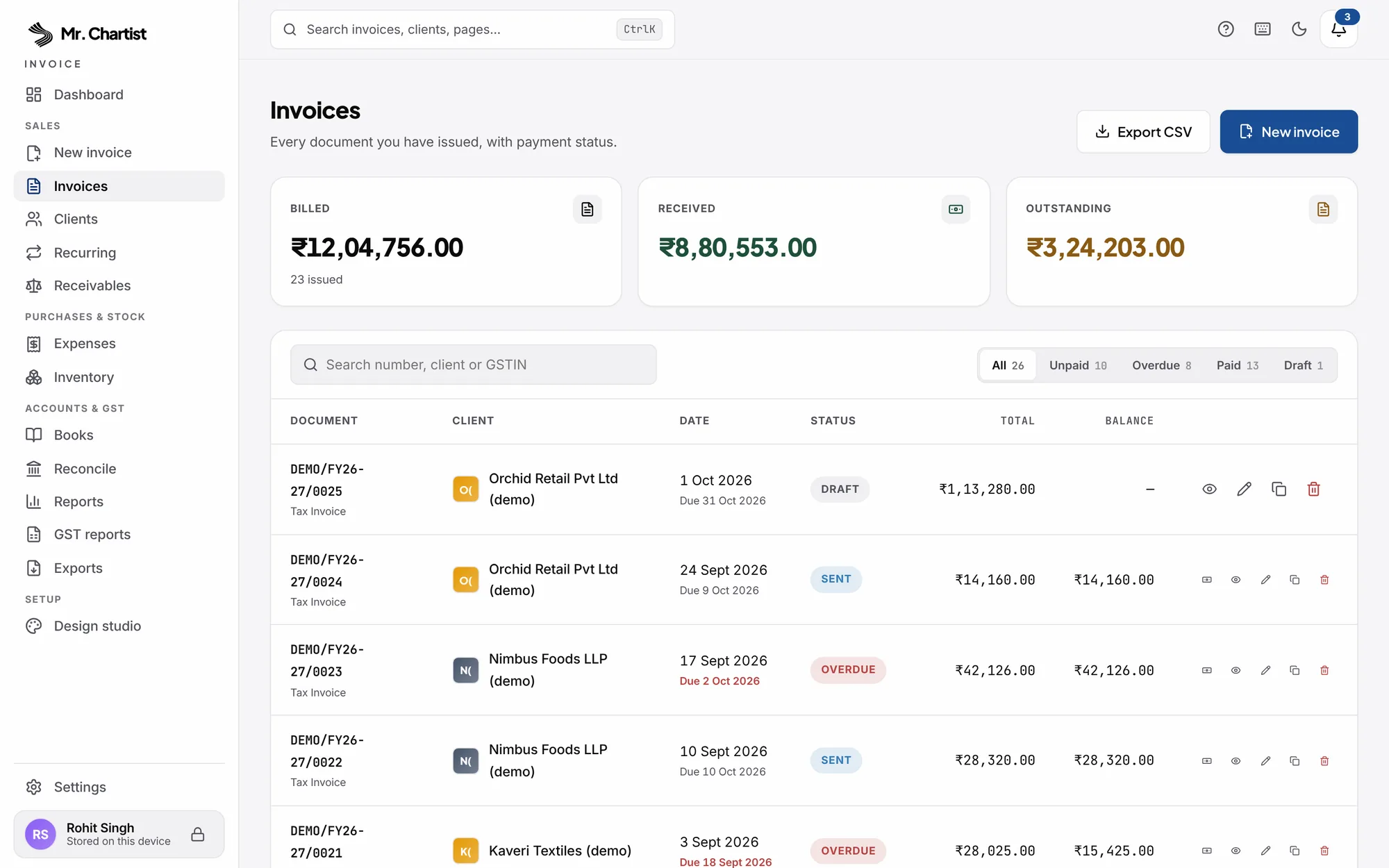Image resolution: width=1389 pixels, height=868 pixels.
Task: Focus the global search invoices, clients, pages field
Action: pos(472,29)
